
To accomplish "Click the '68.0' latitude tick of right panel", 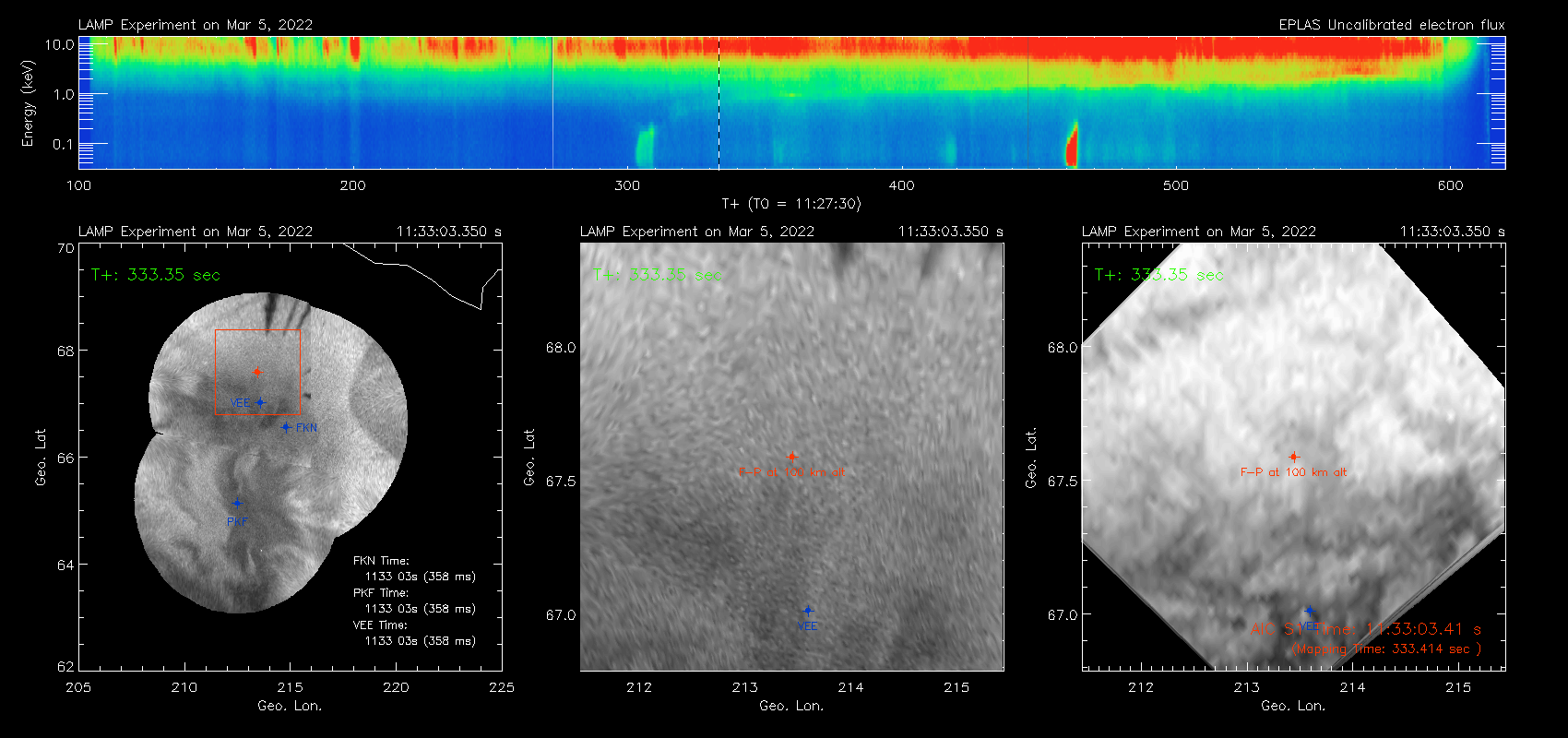I will click(1063, 348).
